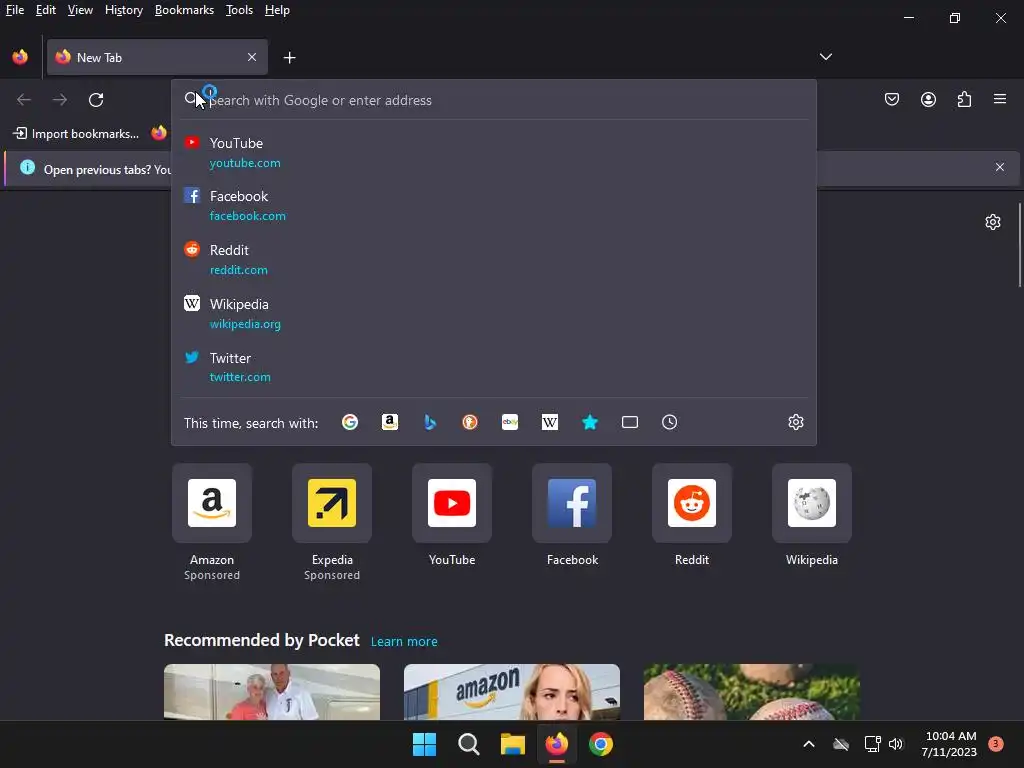
Task: Open a new tab with plus button
Action: click(289, 58)
